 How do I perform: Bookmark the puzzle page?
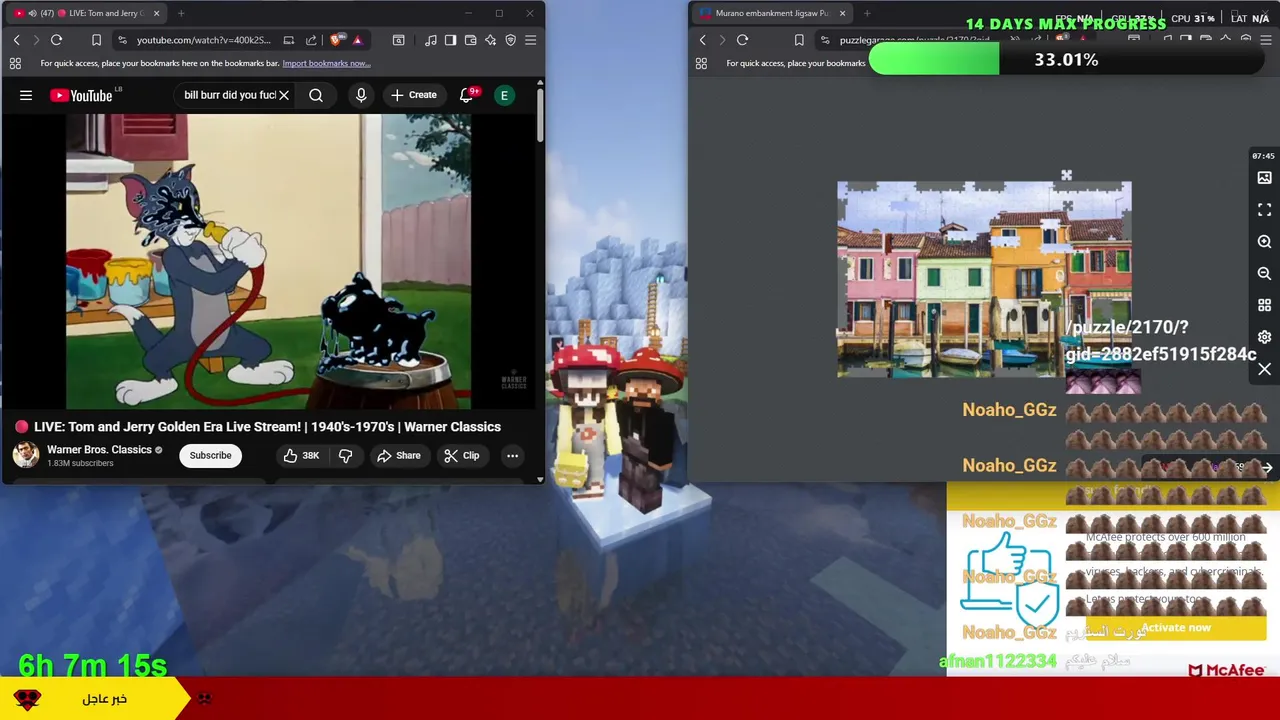[798, 40]
